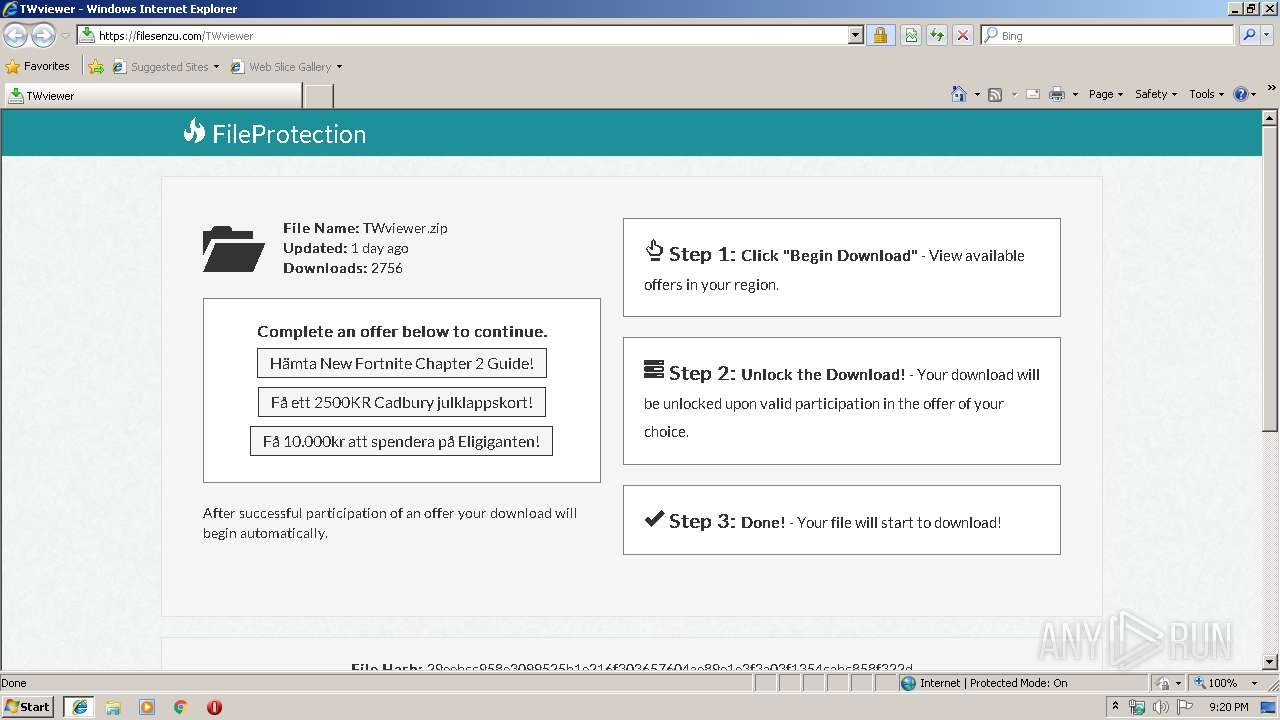Open a new blank tab

[x=318, y=96]
